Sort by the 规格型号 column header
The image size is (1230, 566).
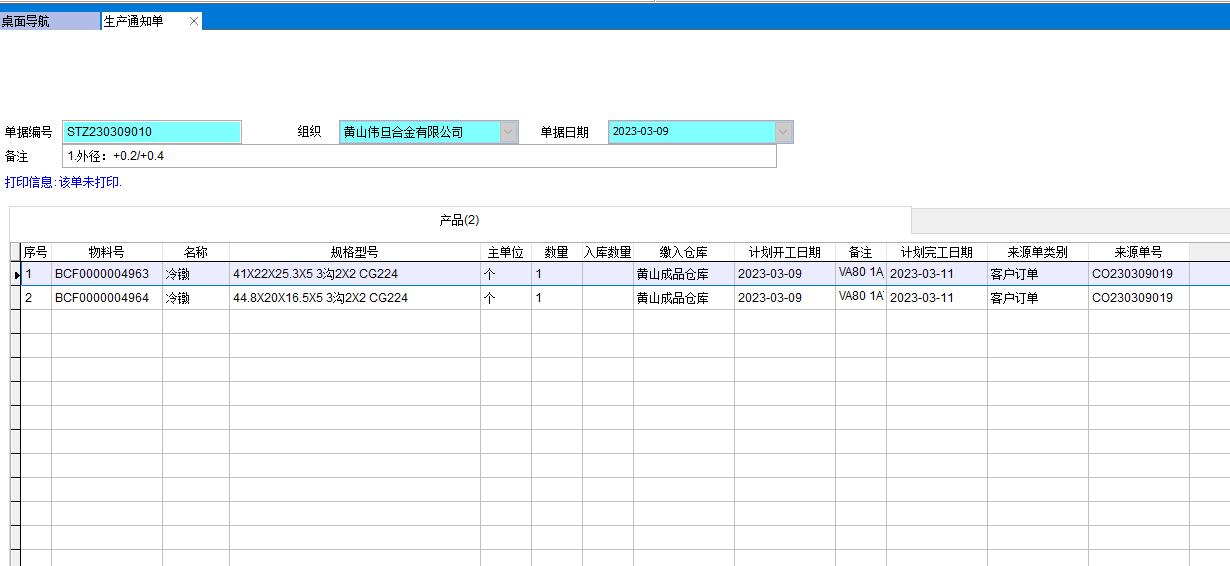pos(354,252)
